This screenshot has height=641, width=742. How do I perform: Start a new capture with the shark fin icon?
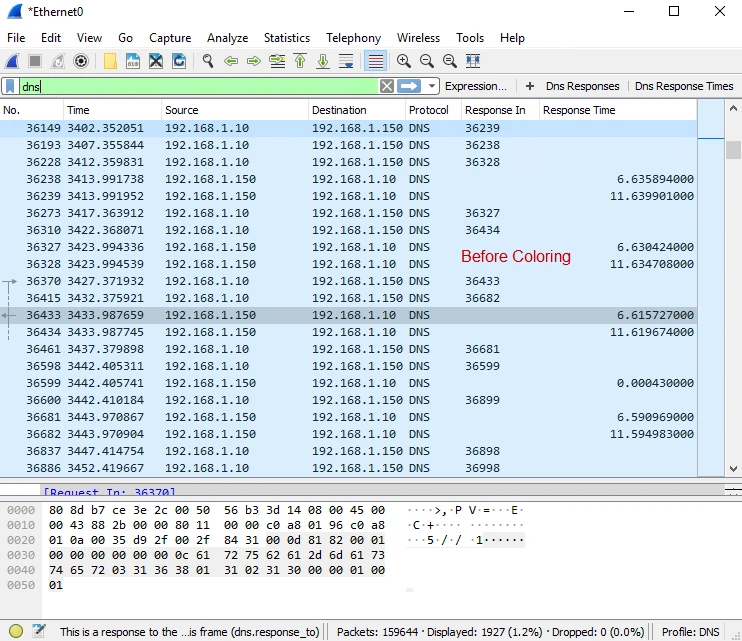point(12,61)
